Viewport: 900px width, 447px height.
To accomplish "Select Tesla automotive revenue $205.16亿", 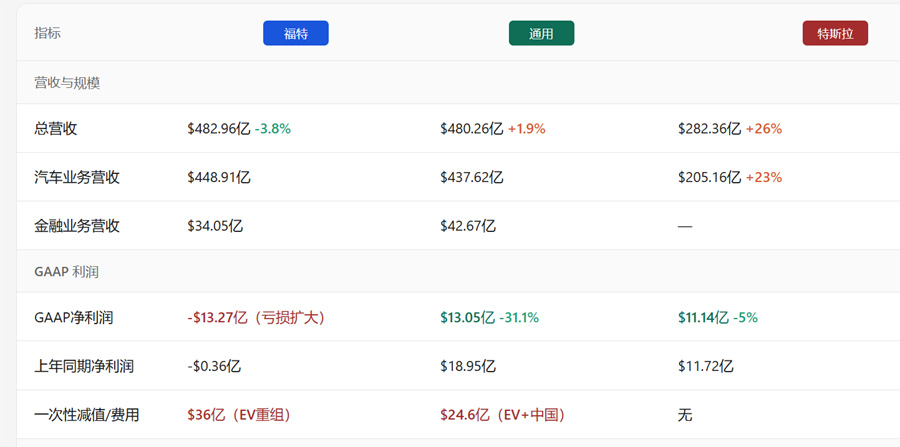I will [x=709, y=177].
